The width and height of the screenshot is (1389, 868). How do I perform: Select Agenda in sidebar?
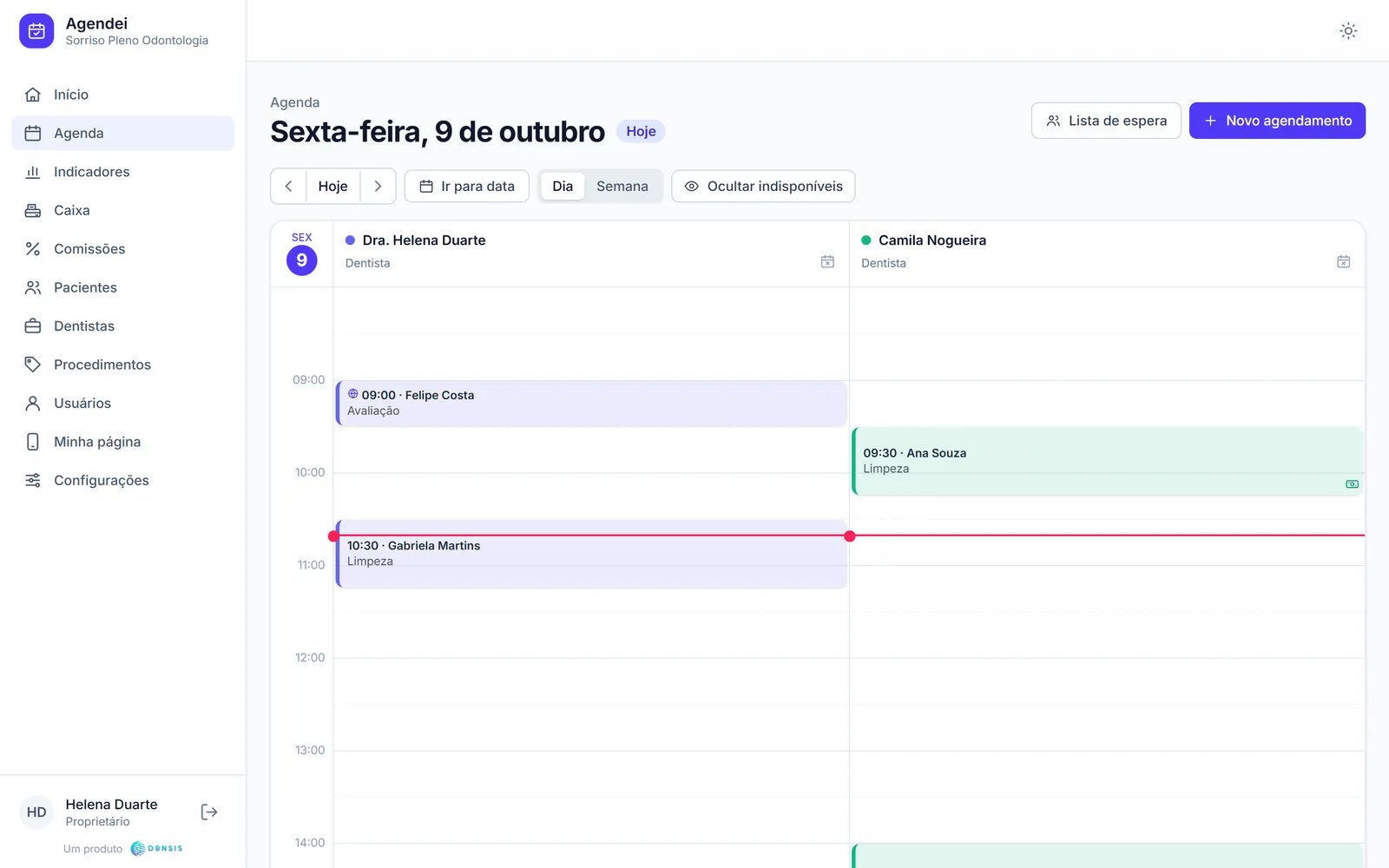point(123,133)
